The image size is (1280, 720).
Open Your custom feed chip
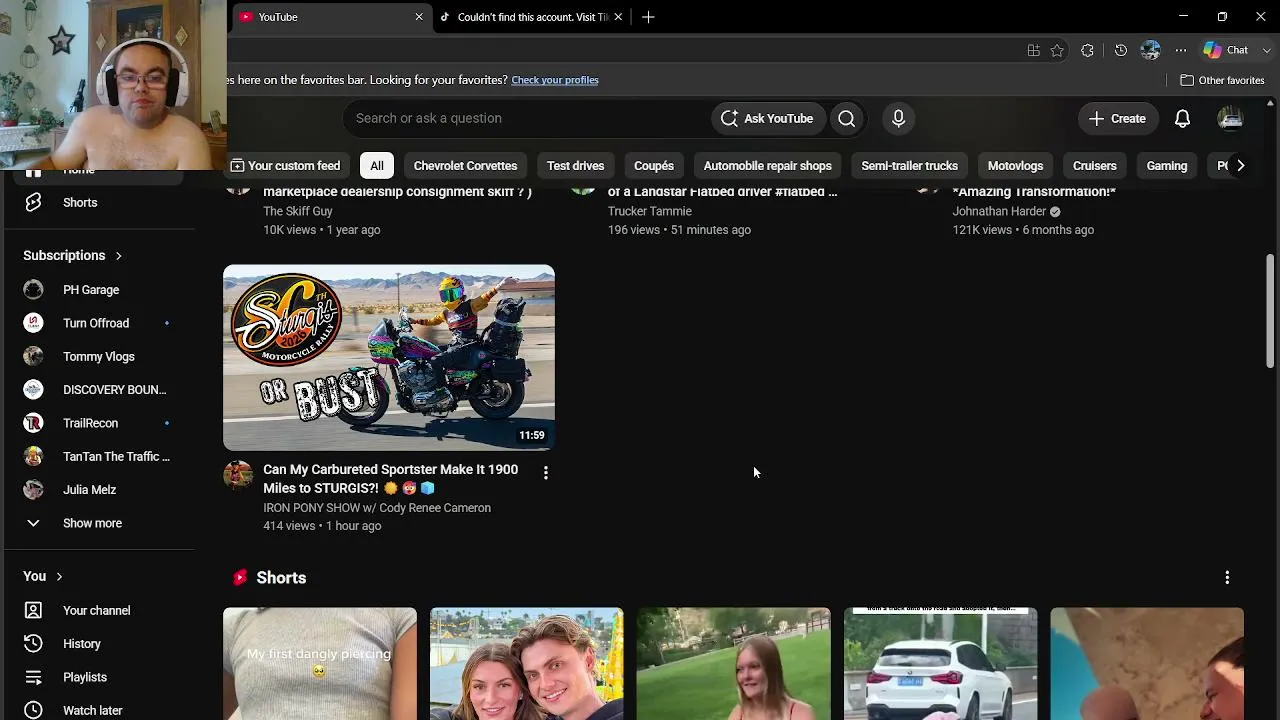(x=285, y=166)
